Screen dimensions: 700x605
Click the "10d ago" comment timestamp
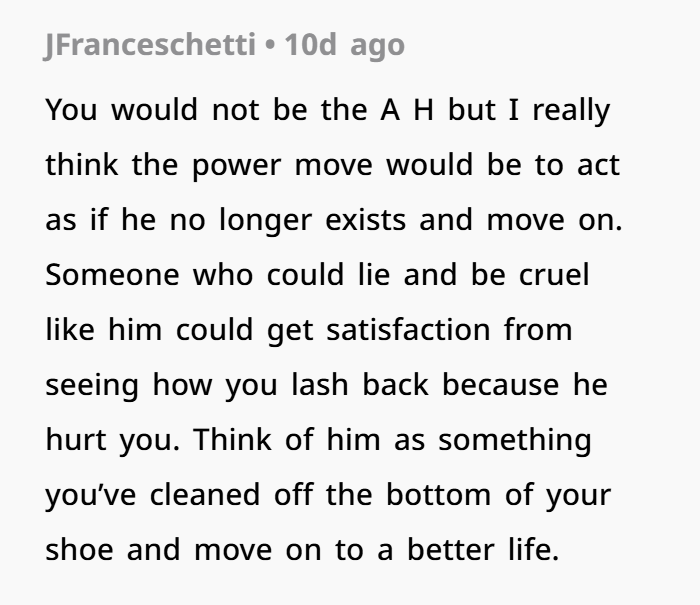pyautogui.click(x=344, y=46)
